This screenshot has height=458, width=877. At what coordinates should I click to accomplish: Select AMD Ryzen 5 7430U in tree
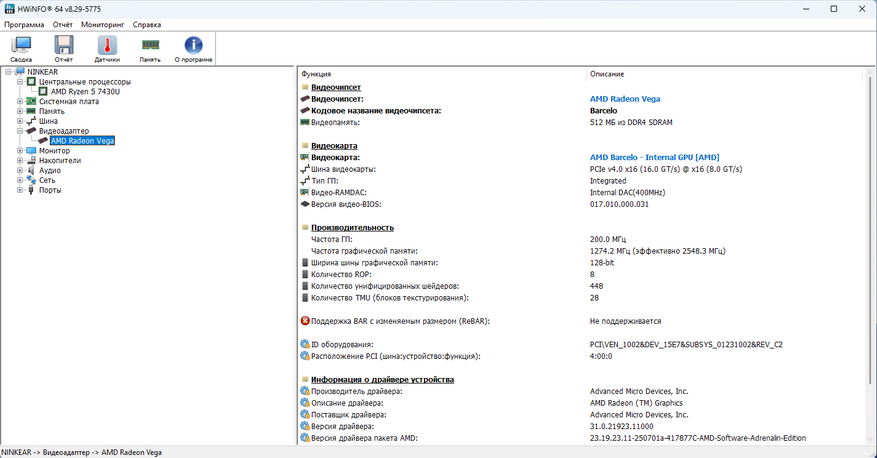click(x=85, y=92)
